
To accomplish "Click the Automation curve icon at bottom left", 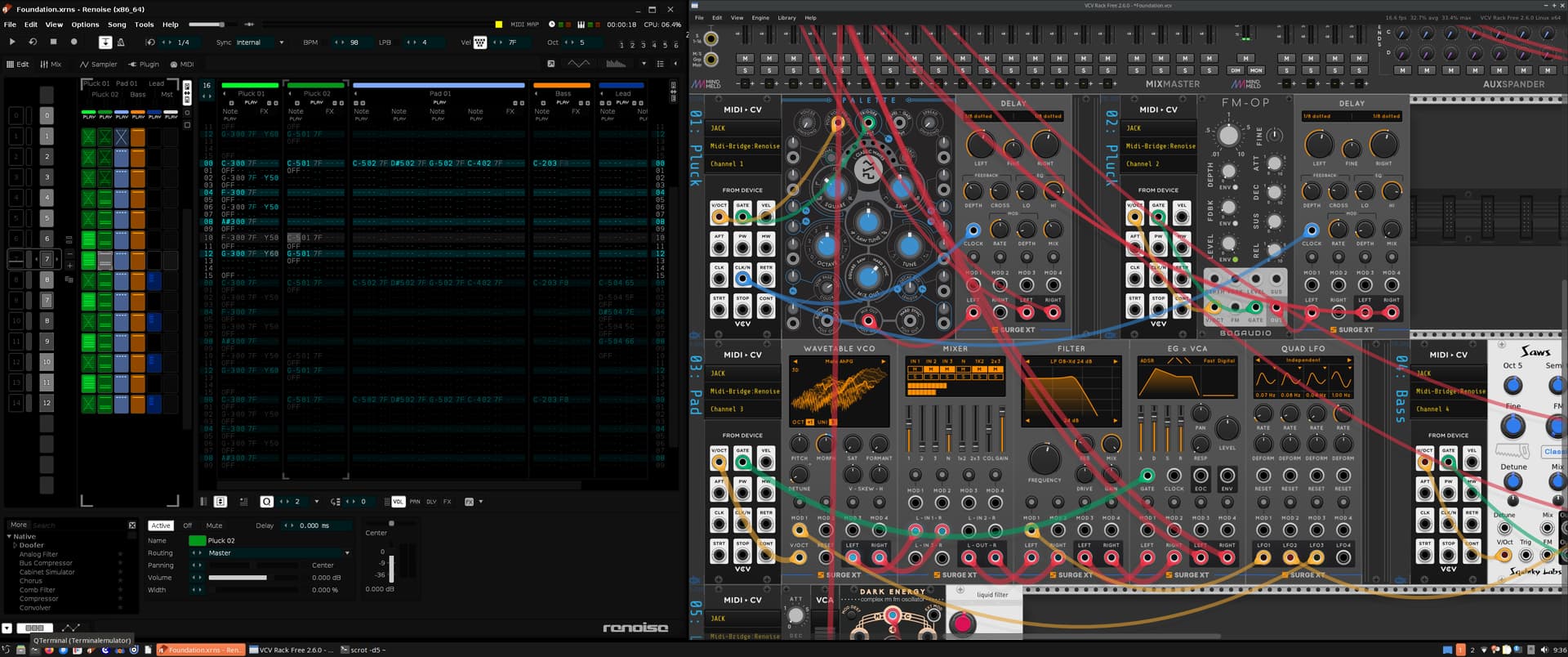I will [71, 628].
